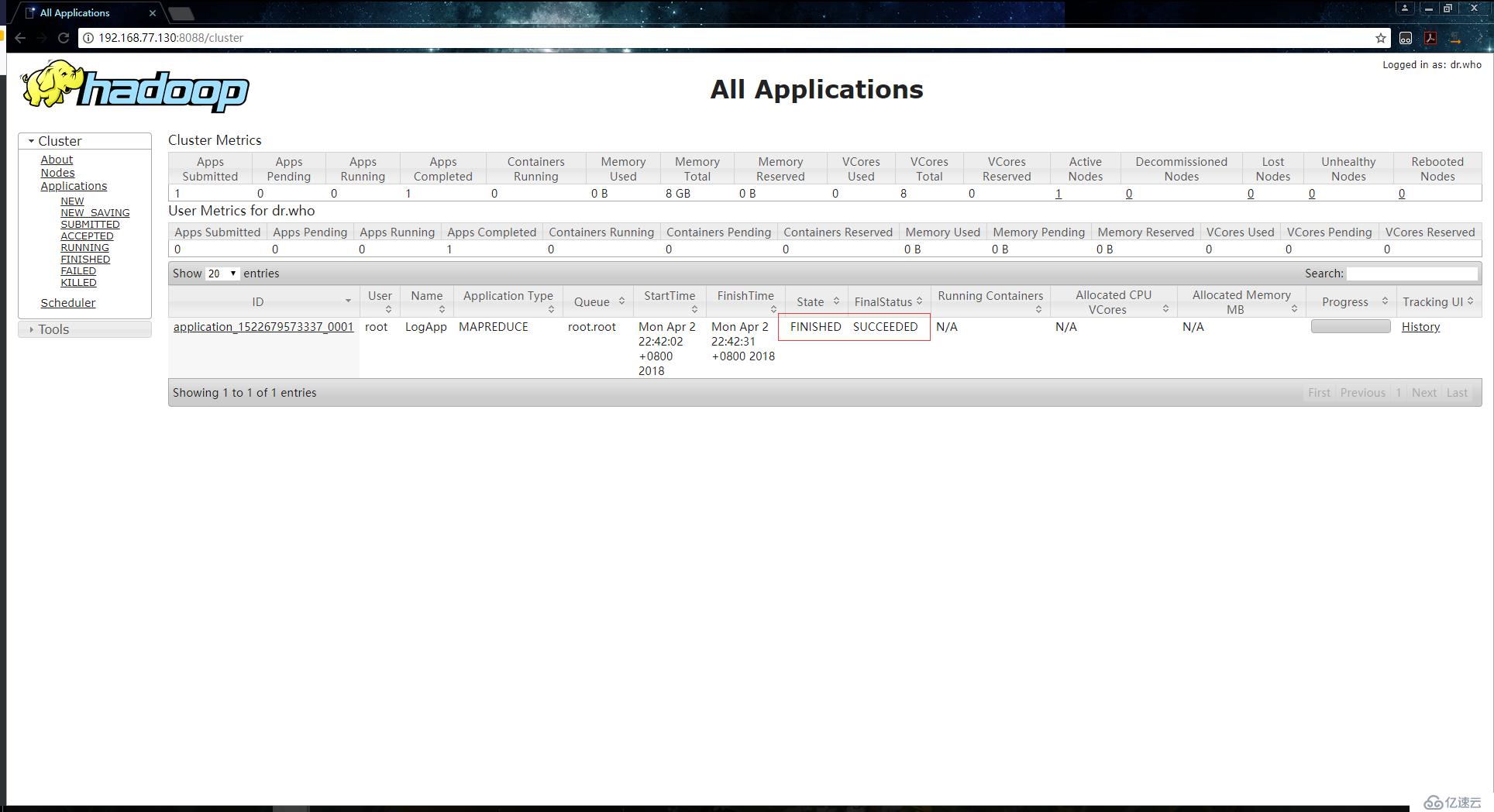Click the browser back arrow
Viewport: 1494px width, 812px height.
point(21,38)
